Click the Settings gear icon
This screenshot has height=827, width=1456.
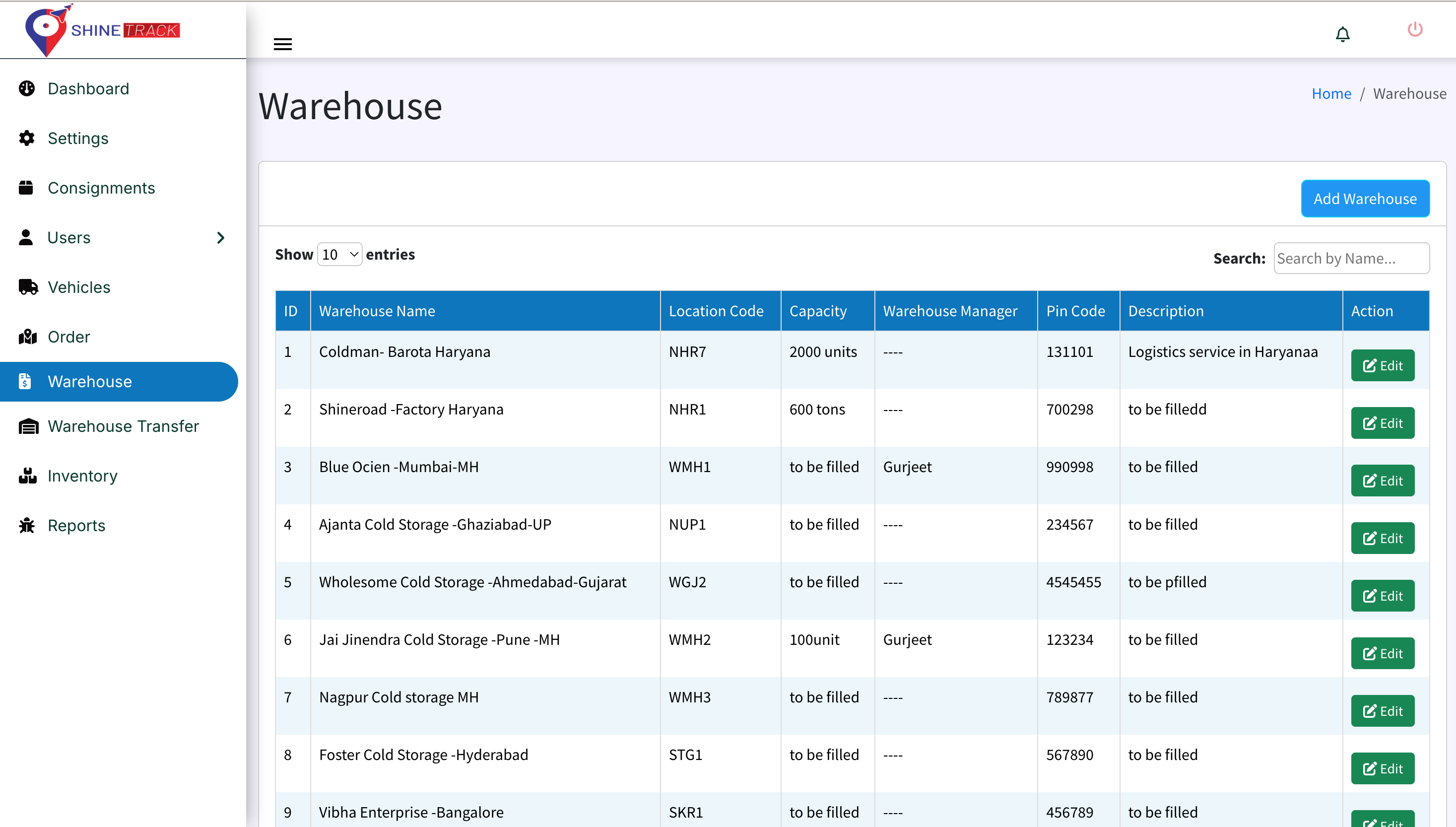coord(27,138)
